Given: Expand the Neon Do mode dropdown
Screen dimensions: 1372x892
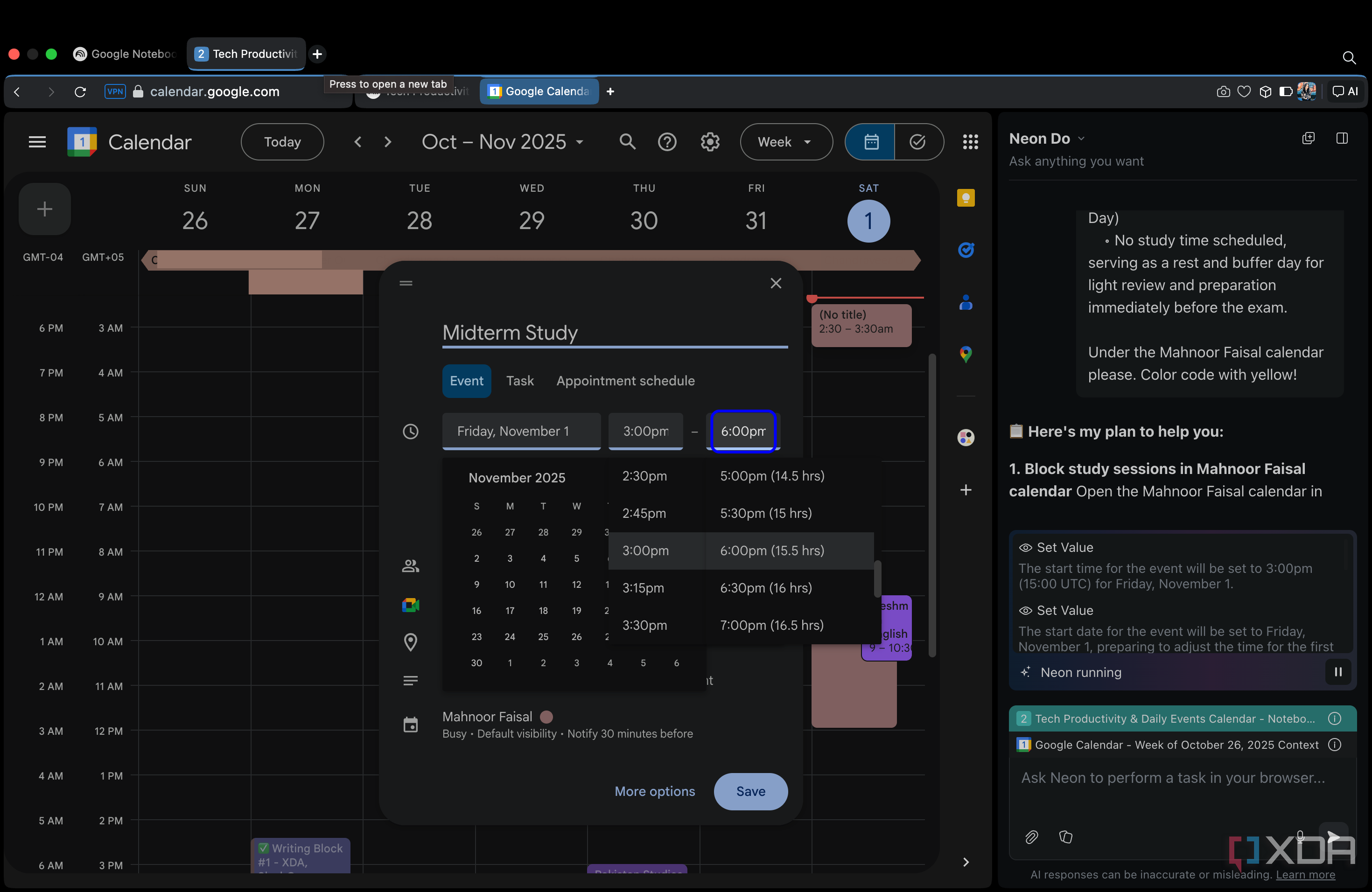Looking at the screenshot, I should click(x=1047, y=139).
